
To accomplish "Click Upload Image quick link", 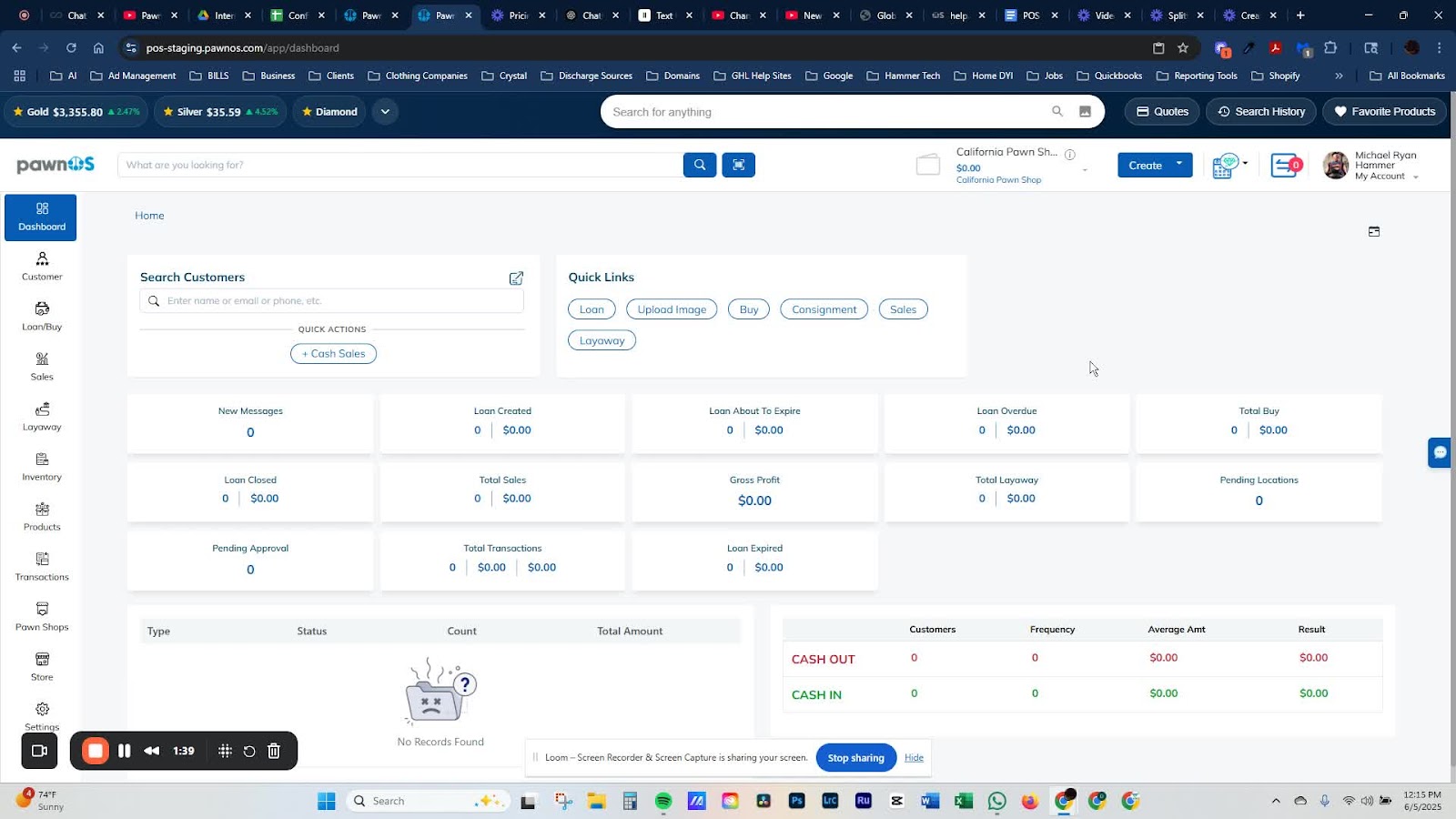I will click(x=672, y=309).
